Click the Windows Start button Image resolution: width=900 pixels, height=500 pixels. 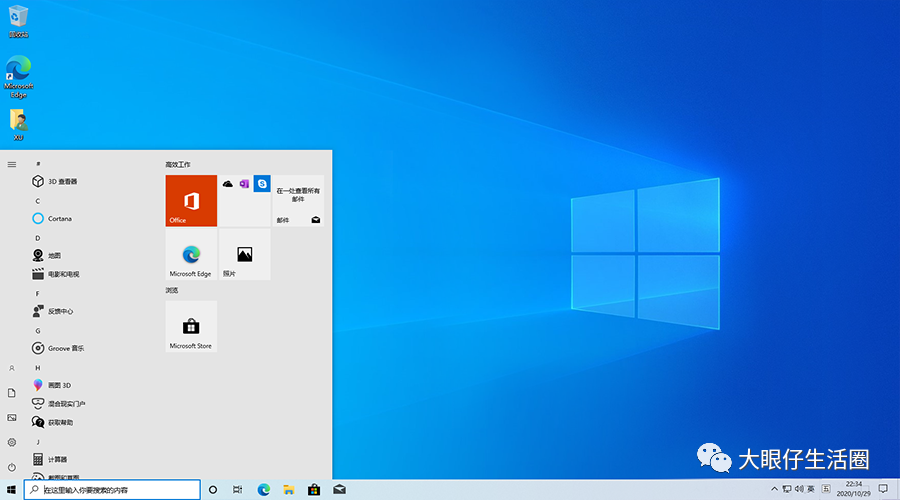11,490
